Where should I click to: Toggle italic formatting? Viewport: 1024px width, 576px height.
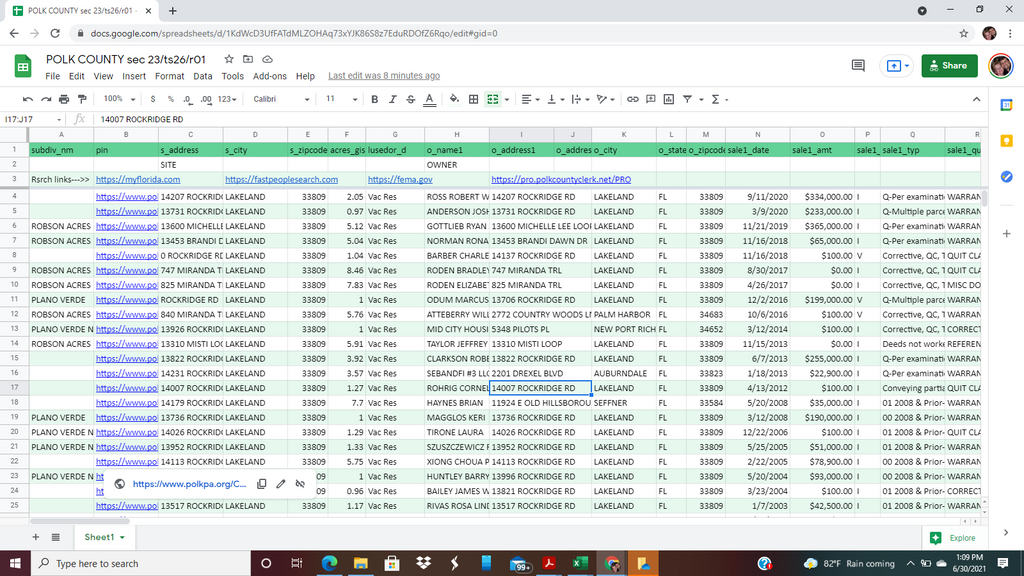[x=392, y=99]
